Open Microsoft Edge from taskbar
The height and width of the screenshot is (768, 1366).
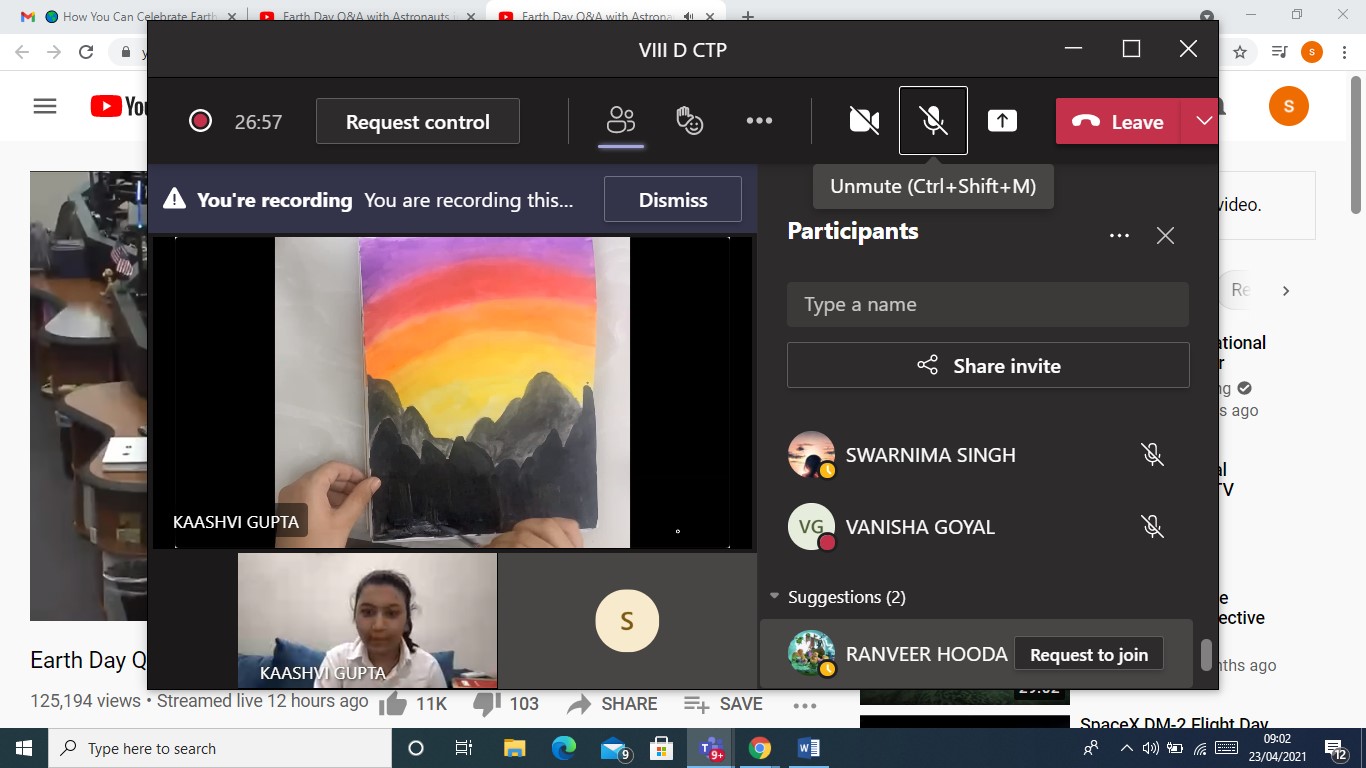click(x=564, y=748)
